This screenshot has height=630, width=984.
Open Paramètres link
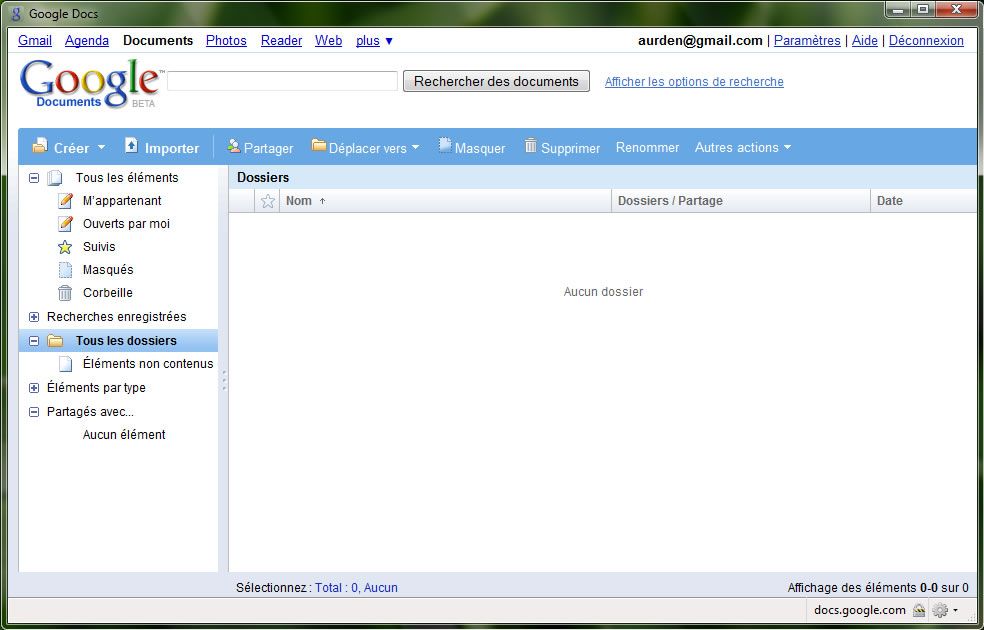(807, 41)
